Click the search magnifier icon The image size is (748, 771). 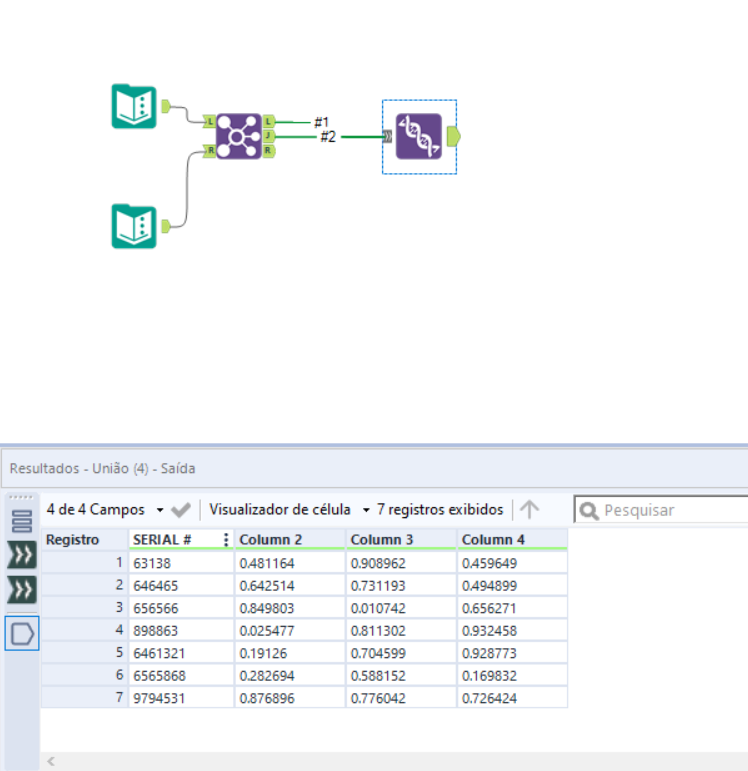coord(589,511)
